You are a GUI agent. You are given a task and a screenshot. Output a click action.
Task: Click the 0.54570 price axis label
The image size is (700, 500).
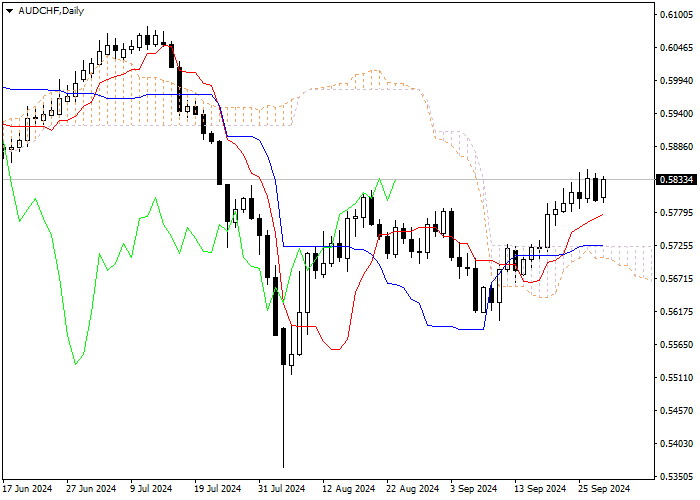coord(676,411)
